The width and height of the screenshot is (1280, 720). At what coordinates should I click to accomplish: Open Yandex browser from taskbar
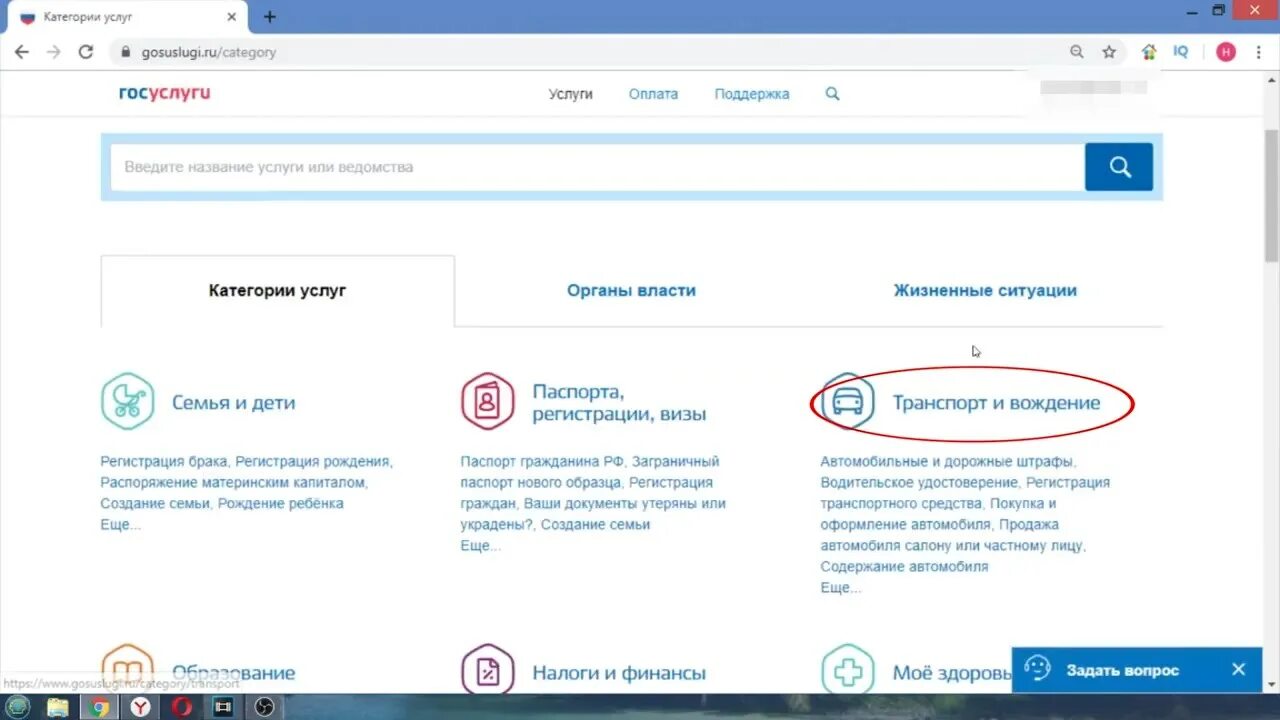[139, 707]
